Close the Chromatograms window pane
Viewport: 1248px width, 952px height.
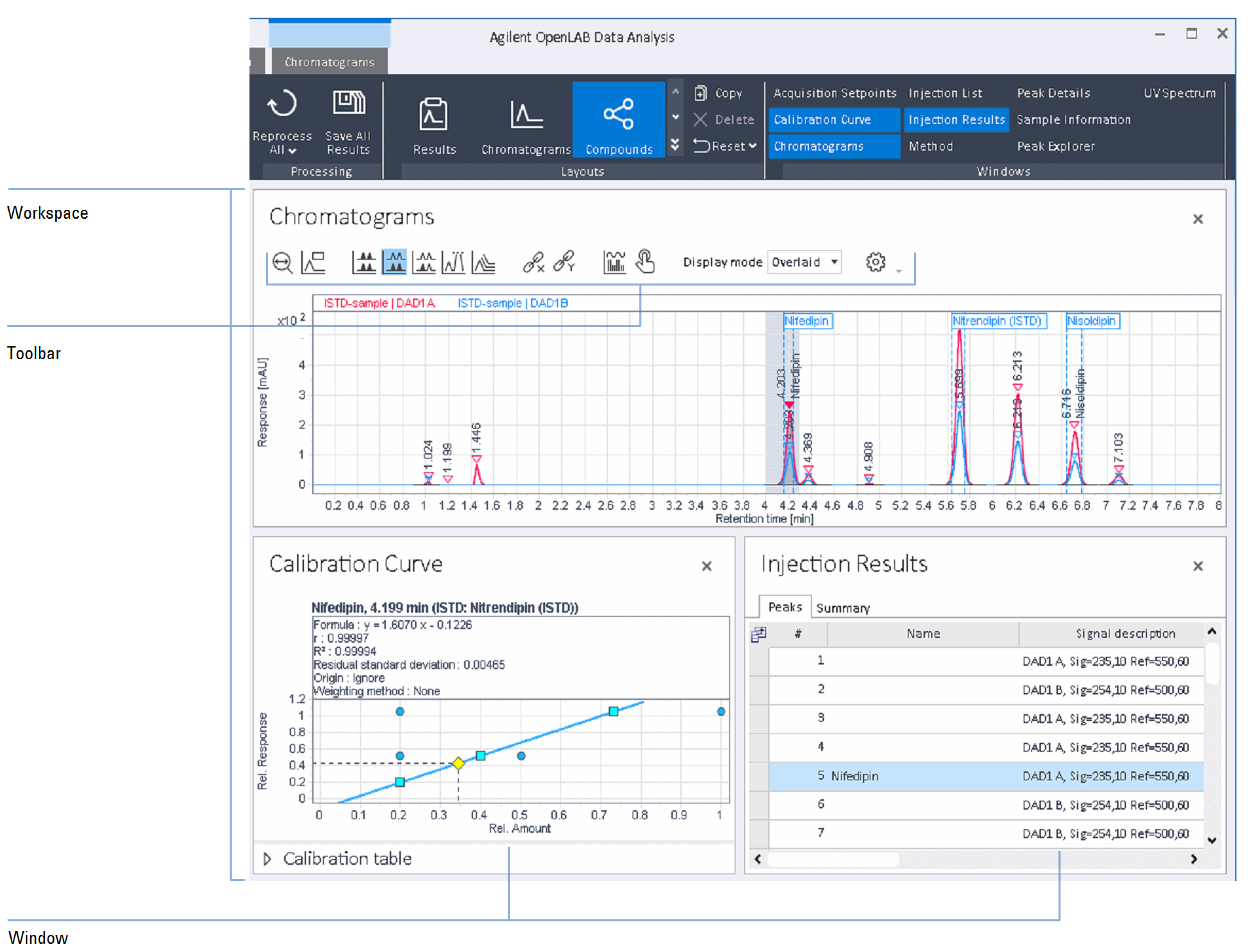pyautogui.click(x=1198, y=219)
